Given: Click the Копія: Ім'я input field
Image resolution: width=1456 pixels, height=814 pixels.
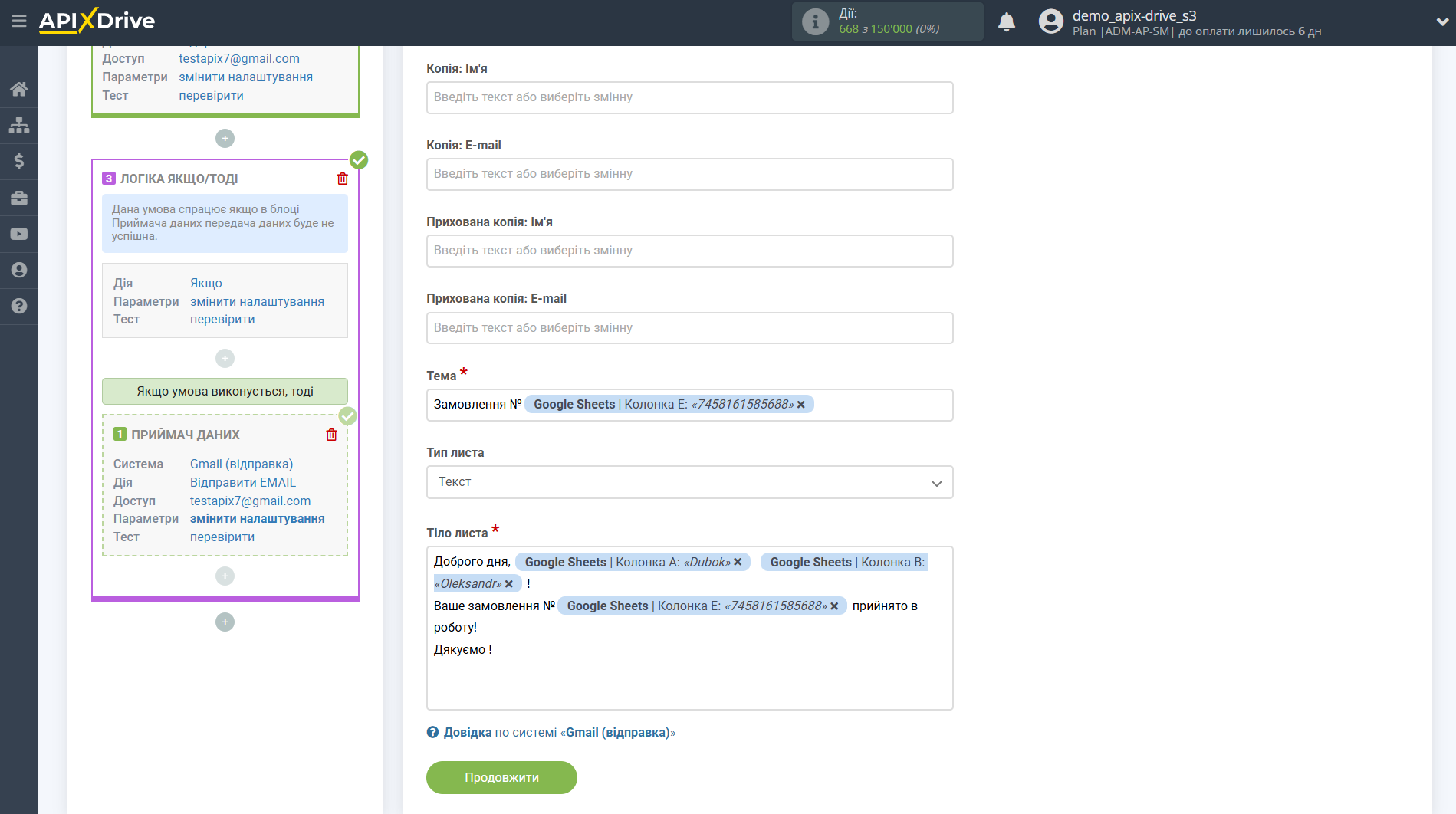Looking at the screenshot, I should 689,97.
